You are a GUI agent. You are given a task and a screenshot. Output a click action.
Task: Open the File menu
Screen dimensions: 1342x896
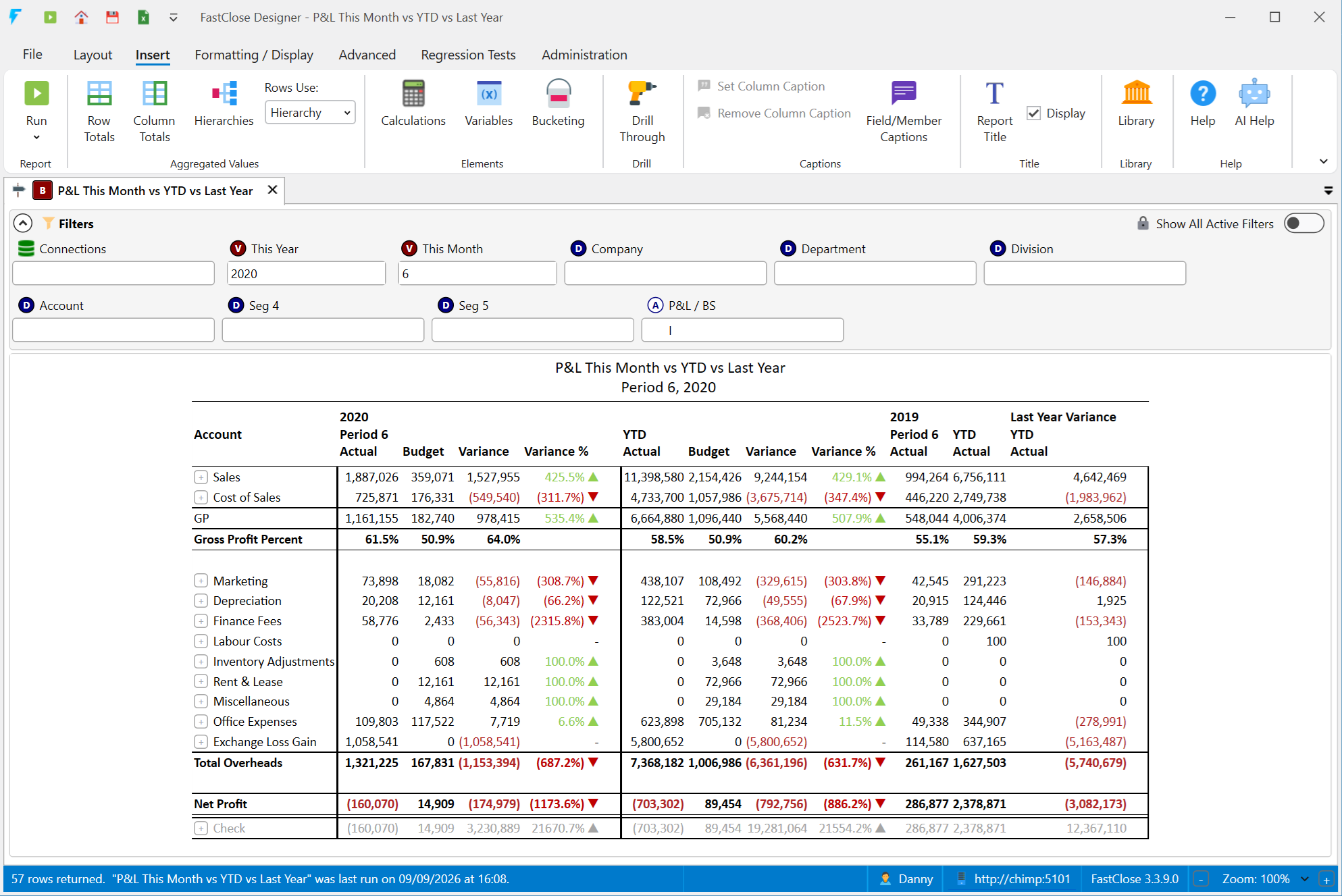point(32,55)
